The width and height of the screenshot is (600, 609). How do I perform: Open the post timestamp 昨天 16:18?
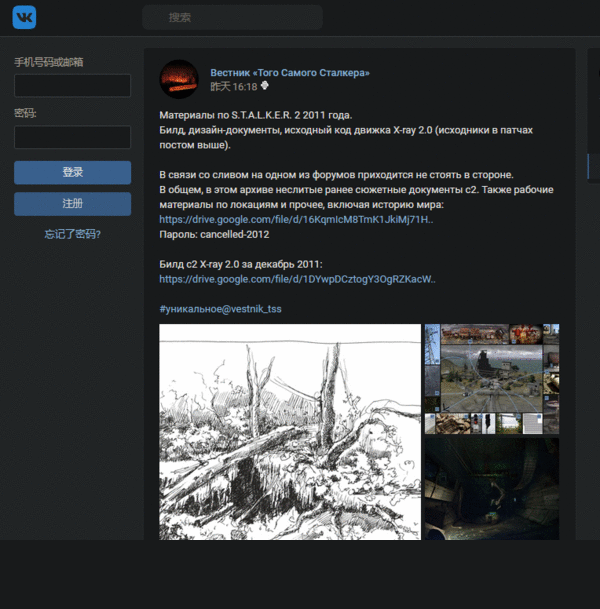(x=234, y=87)
